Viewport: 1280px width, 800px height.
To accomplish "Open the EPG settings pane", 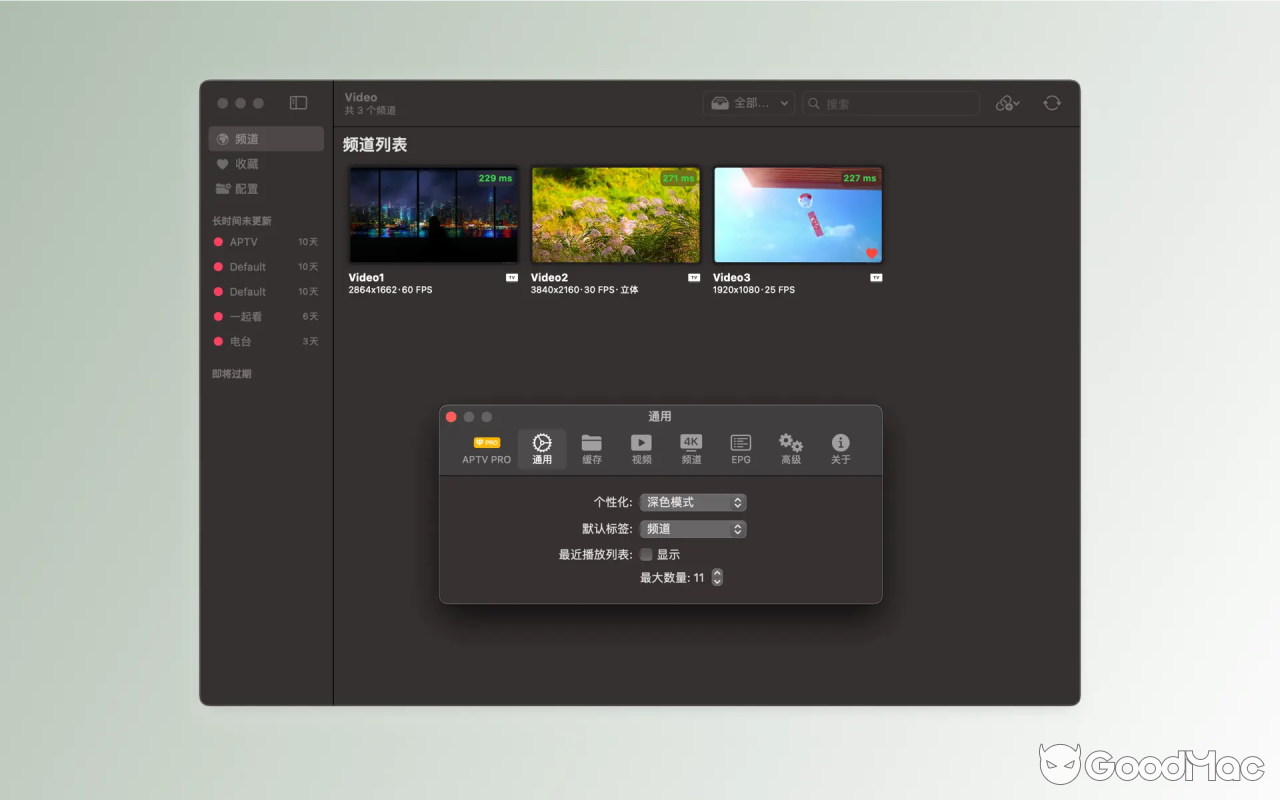I will pyautogui.click(x=740, y=448).
